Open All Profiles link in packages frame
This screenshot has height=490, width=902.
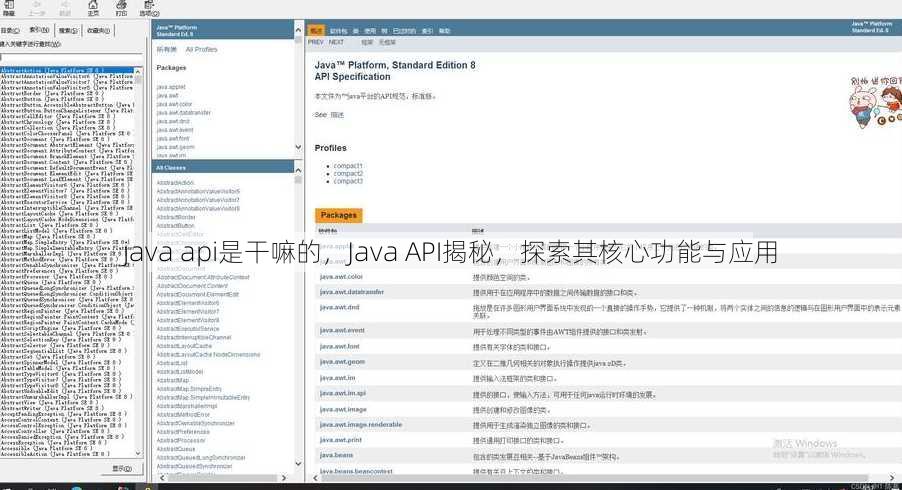click(201, 50)
